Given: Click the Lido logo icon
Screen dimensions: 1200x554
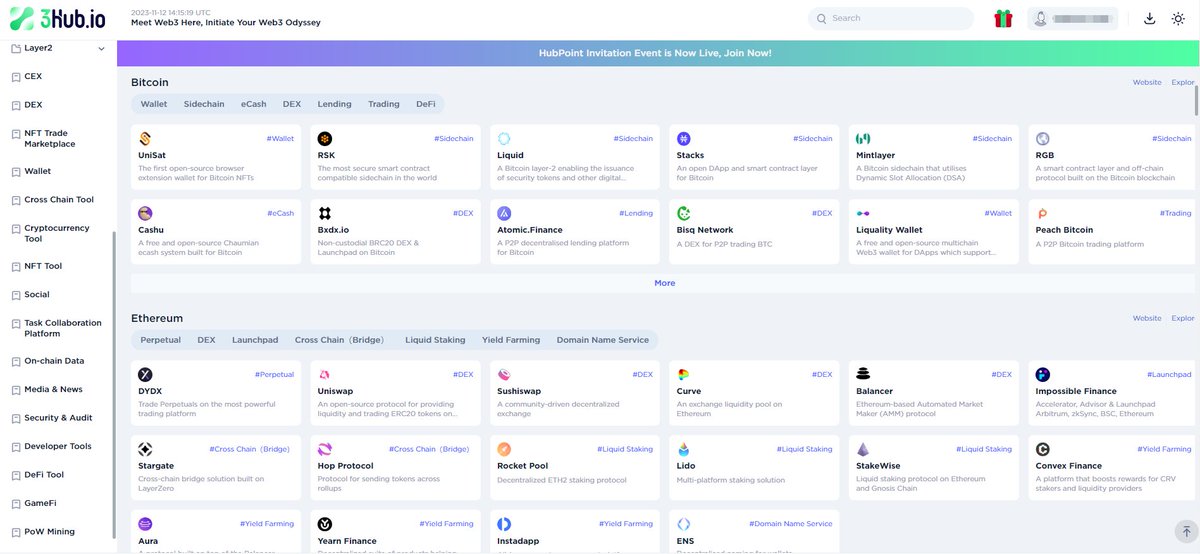Looking at the screenshot, I should pyautogui.click(x=684, y=450).
